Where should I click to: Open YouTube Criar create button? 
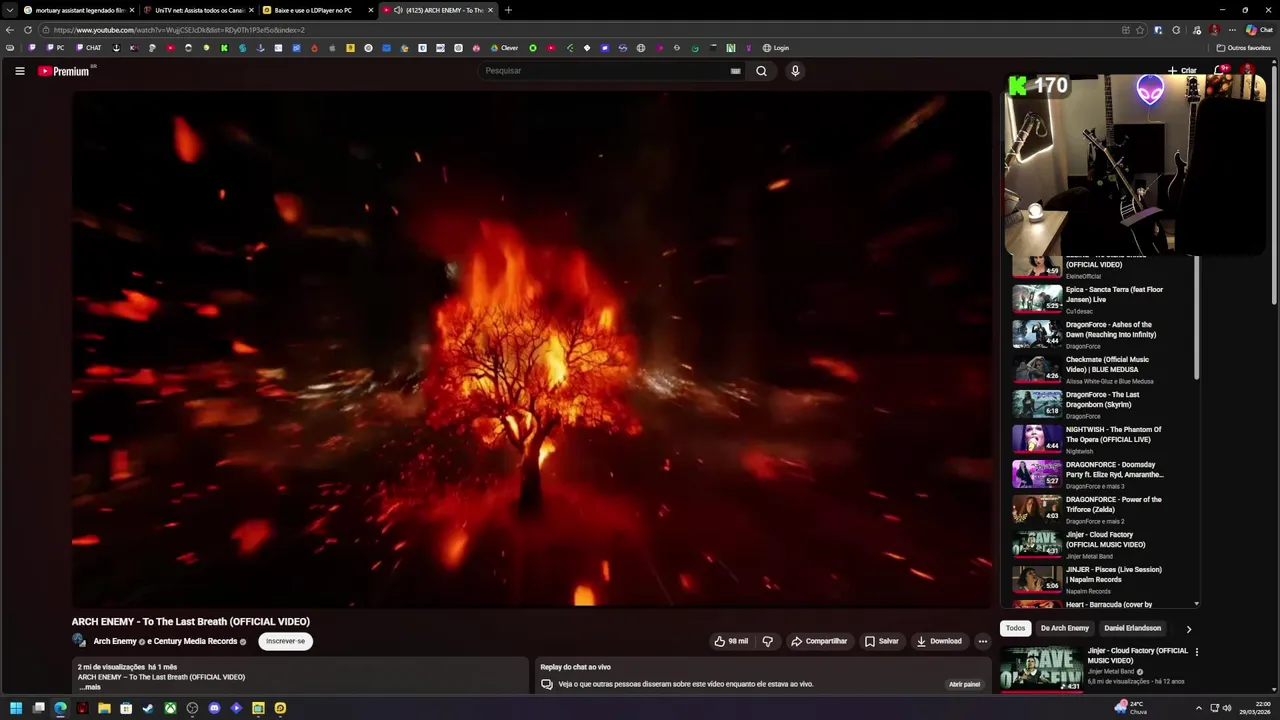pos(1182,71)
